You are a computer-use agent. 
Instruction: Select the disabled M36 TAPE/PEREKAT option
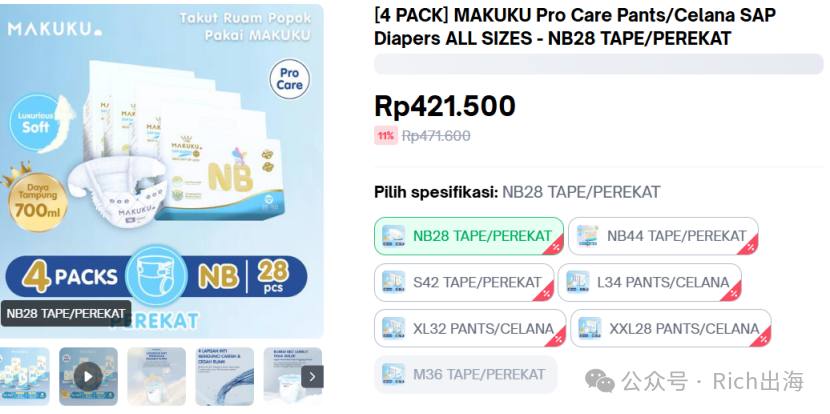pos(466,374)
